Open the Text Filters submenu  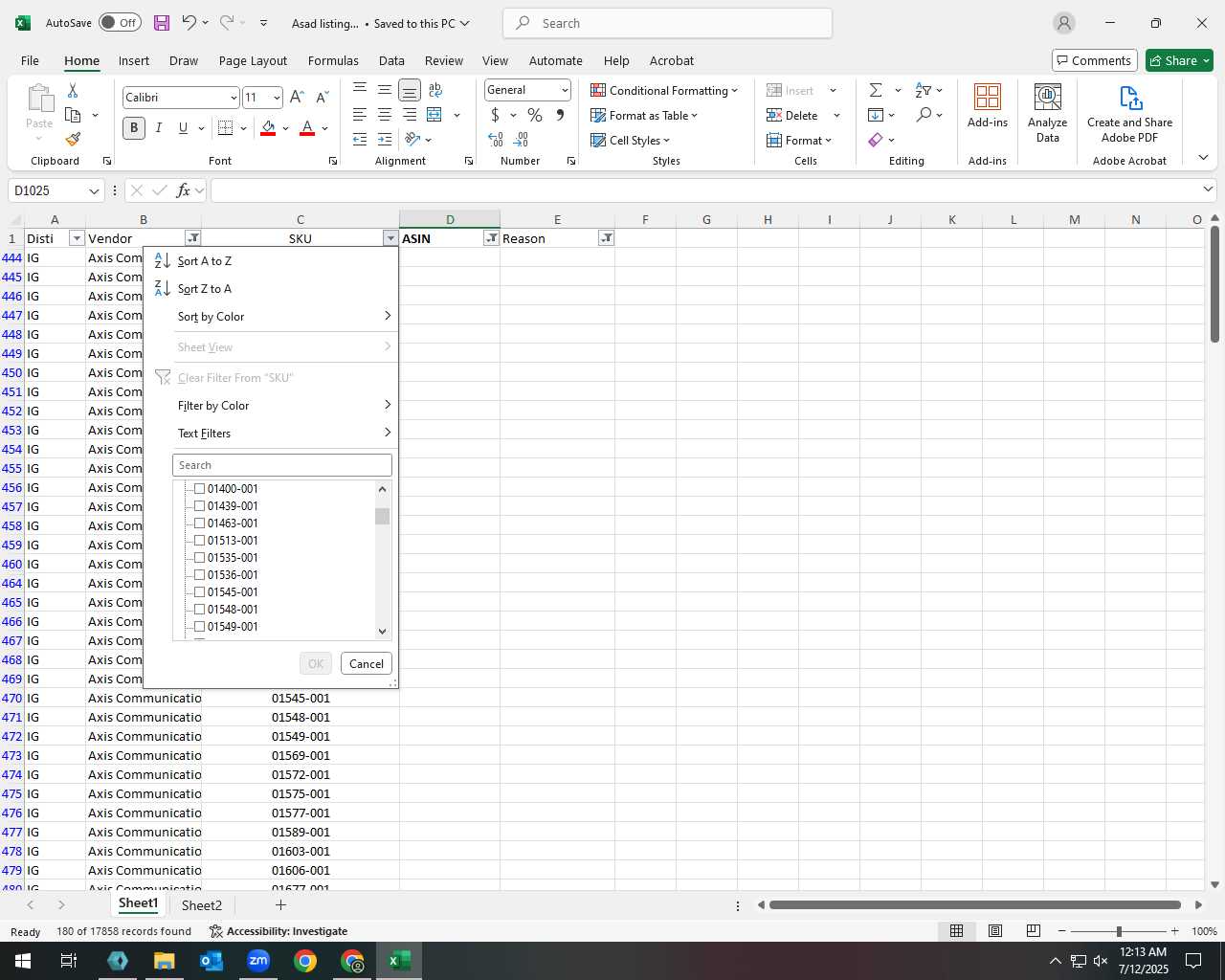(x=270, y=434)
